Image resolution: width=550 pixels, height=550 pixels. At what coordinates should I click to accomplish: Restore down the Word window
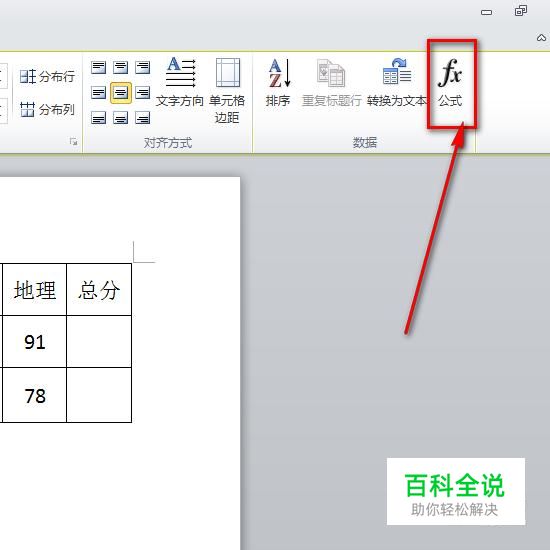pyautogui.click(x=521, y=11)
